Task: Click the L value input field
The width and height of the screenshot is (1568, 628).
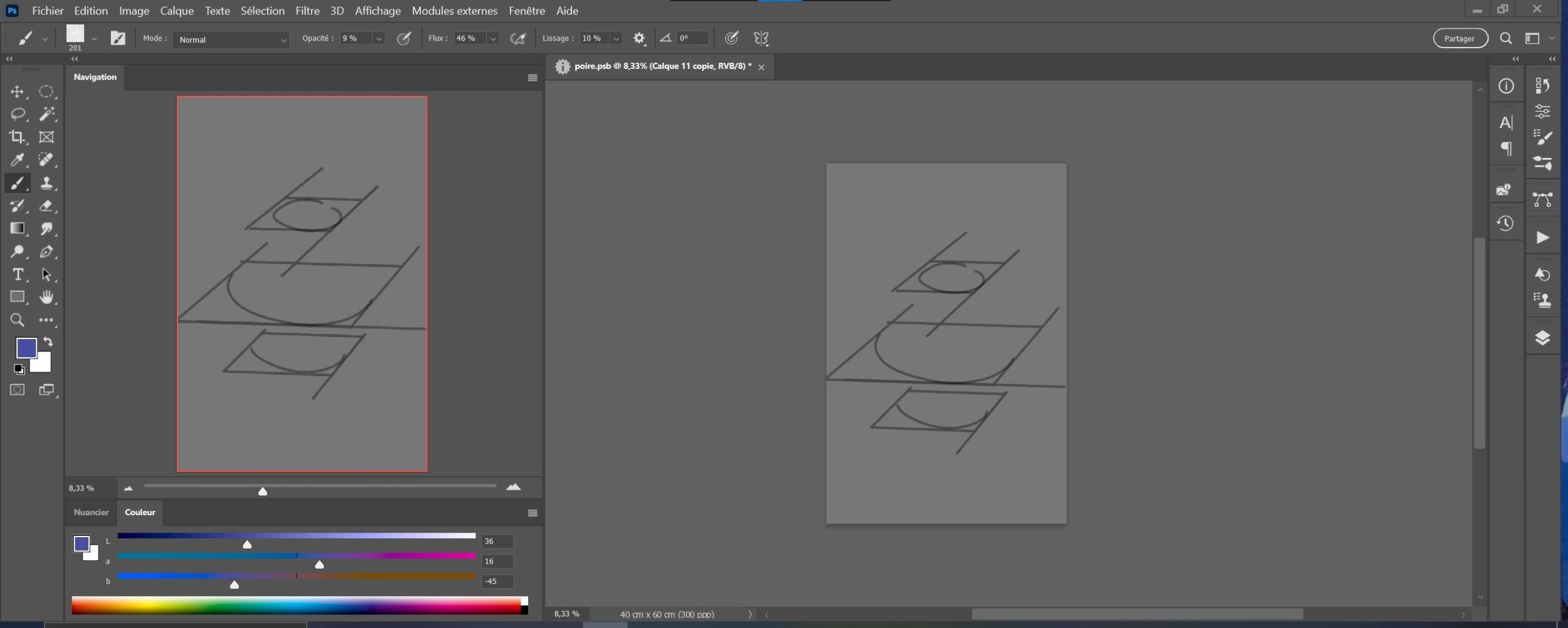Action: point(497,541)
